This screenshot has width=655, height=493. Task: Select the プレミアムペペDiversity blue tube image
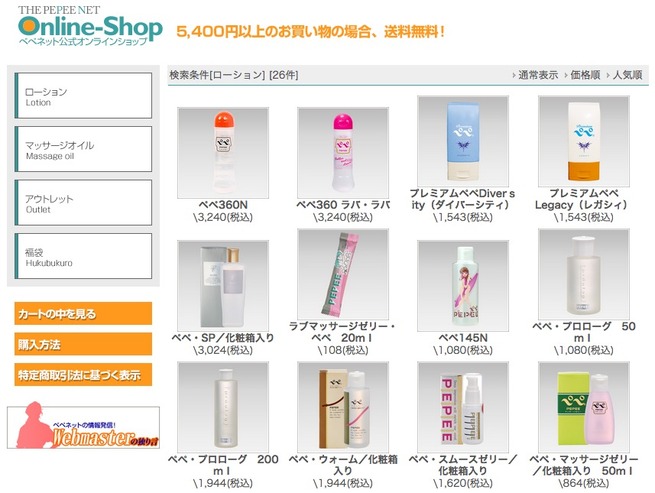[463, 141]
